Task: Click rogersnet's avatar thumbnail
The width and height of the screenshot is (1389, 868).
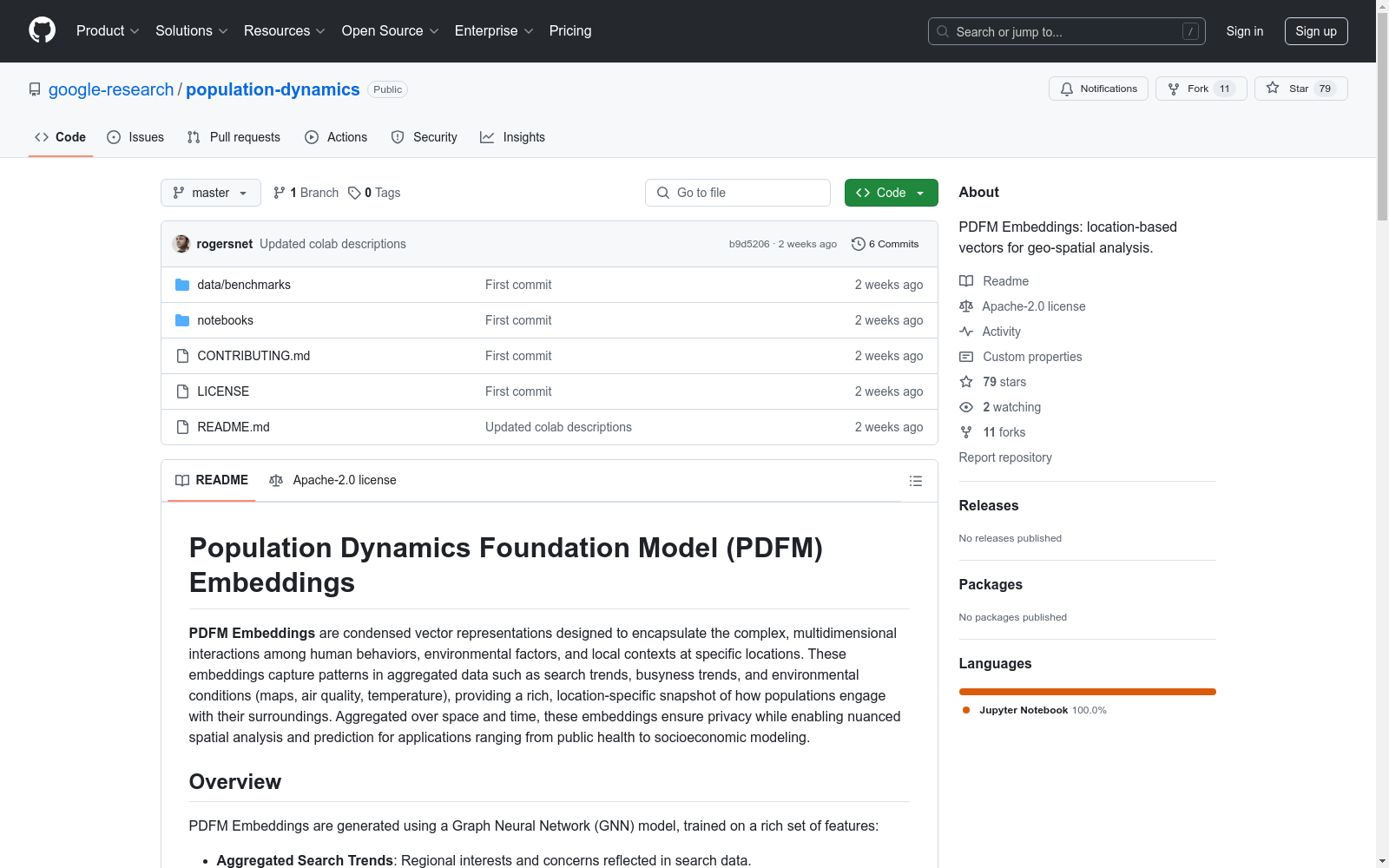Action: pos(181,244)
